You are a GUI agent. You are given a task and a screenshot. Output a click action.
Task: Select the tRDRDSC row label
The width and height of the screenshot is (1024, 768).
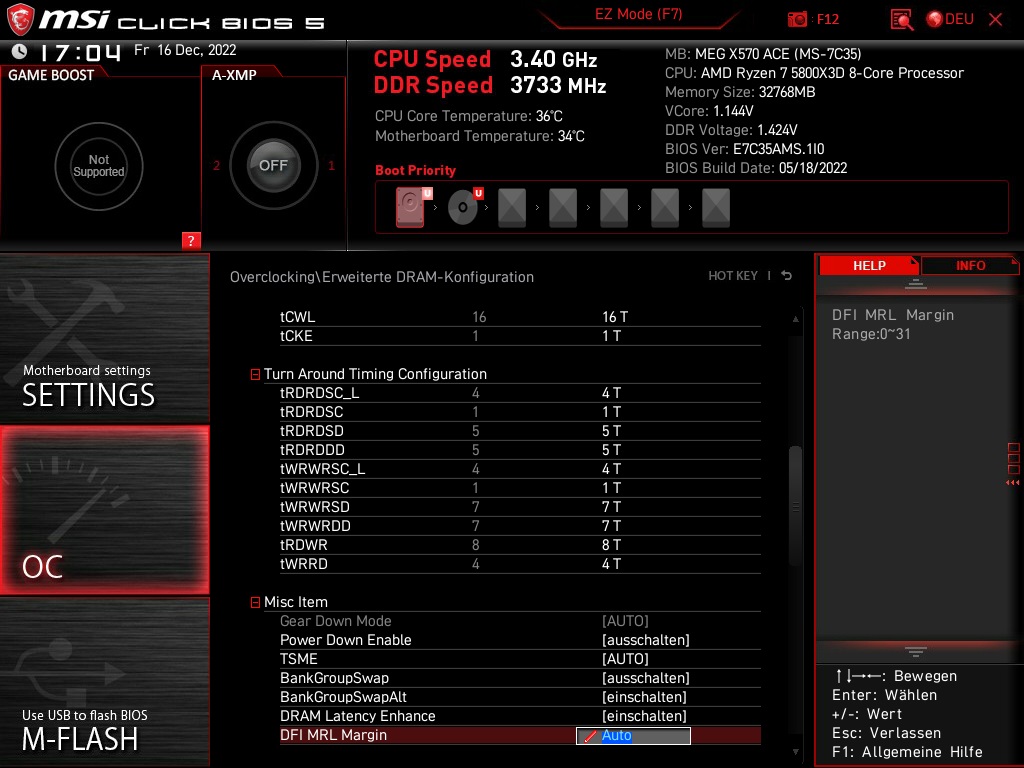(312, 412)
